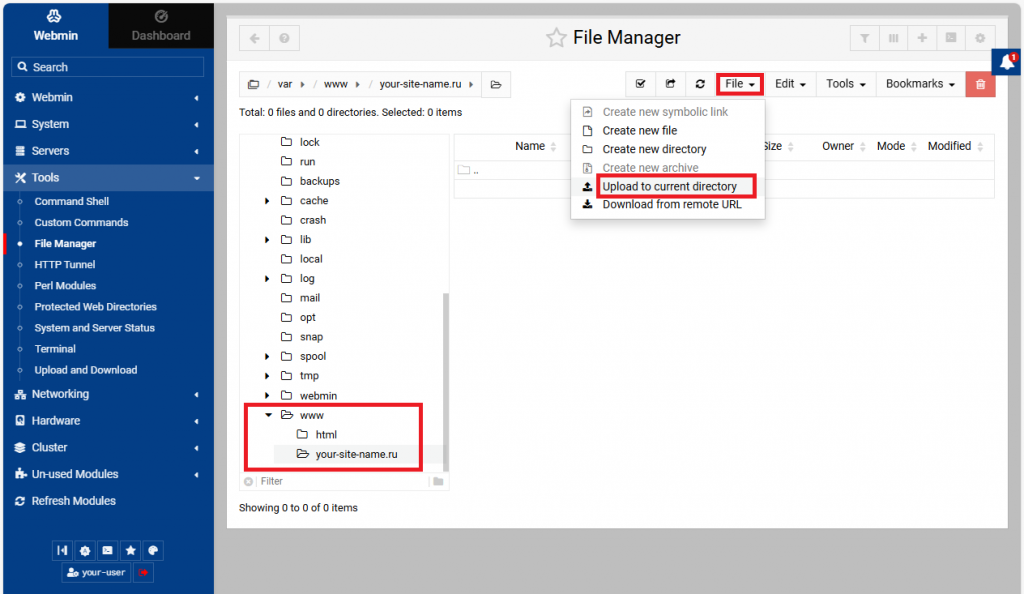Viewport: 1024px width, 594px height.
Task: Star the File Manager page title
Action: 556,38
